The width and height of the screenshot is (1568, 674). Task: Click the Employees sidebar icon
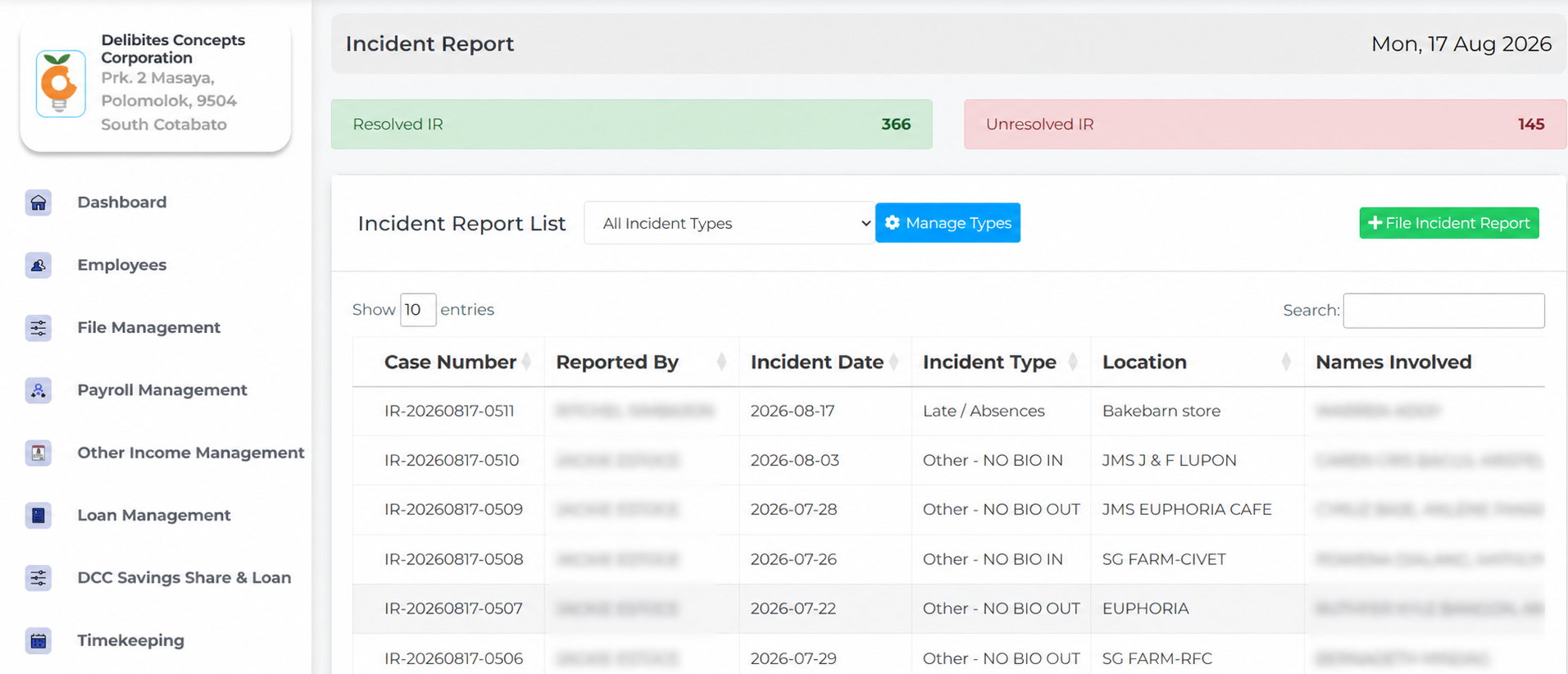(39, 265)
